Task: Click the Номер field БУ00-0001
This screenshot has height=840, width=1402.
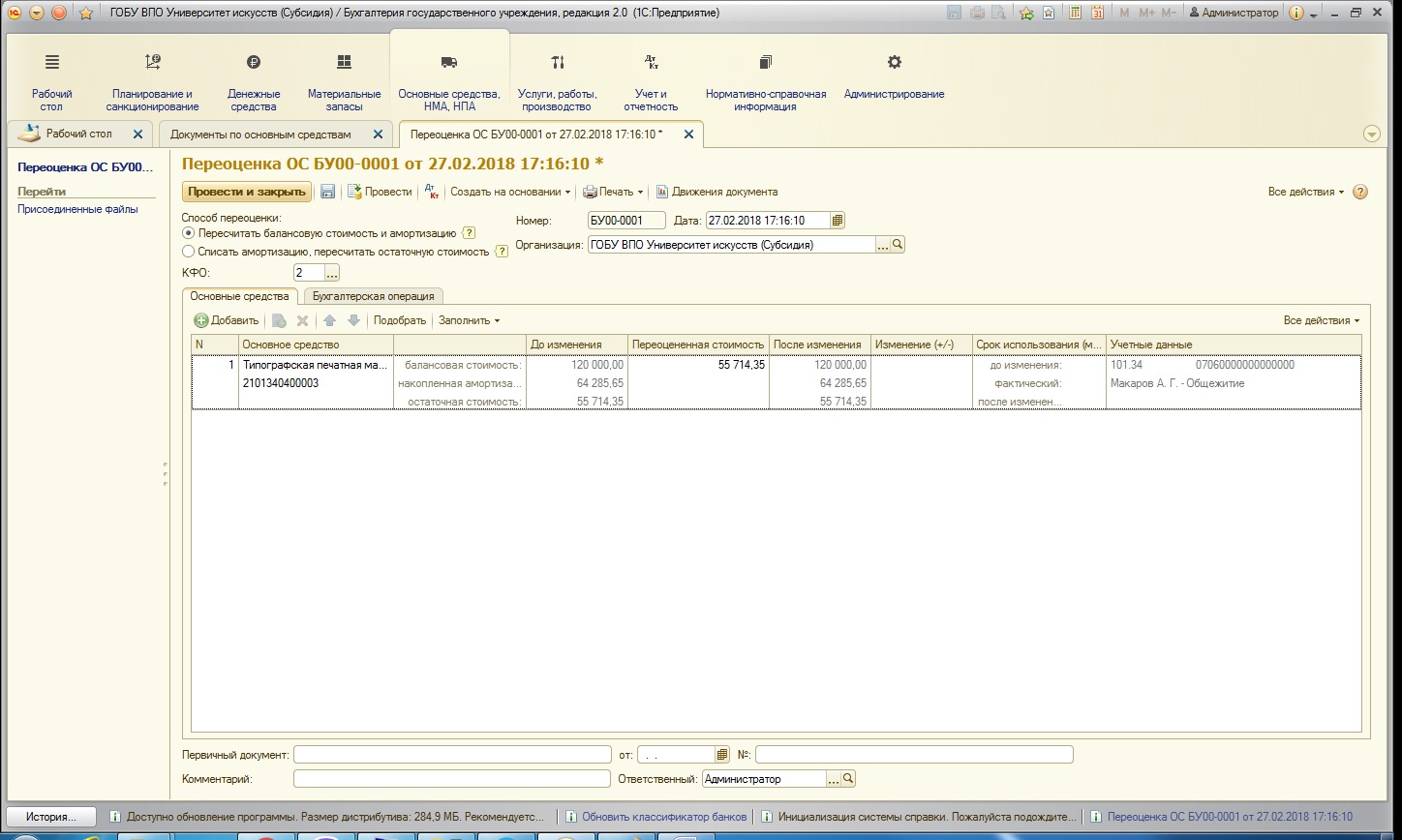Action: [x=626, y=221]
